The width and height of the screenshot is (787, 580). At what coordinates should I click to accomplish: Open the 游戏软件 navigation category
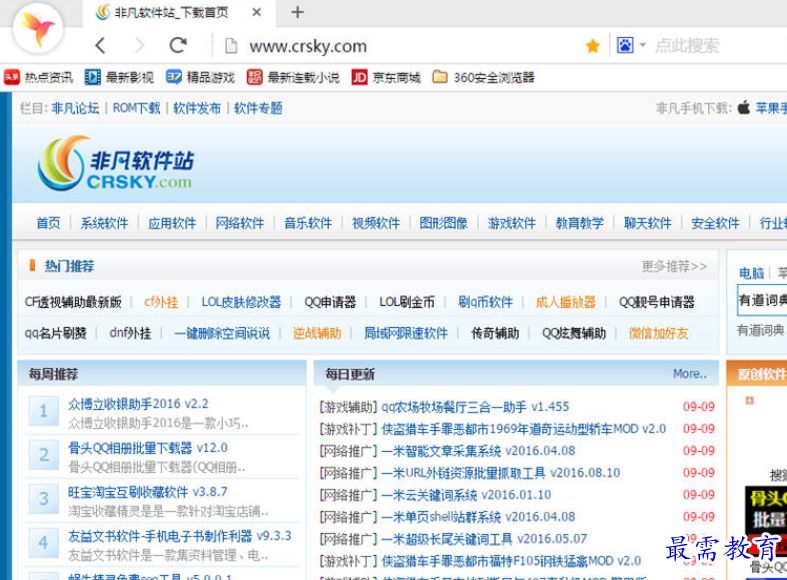511,223
